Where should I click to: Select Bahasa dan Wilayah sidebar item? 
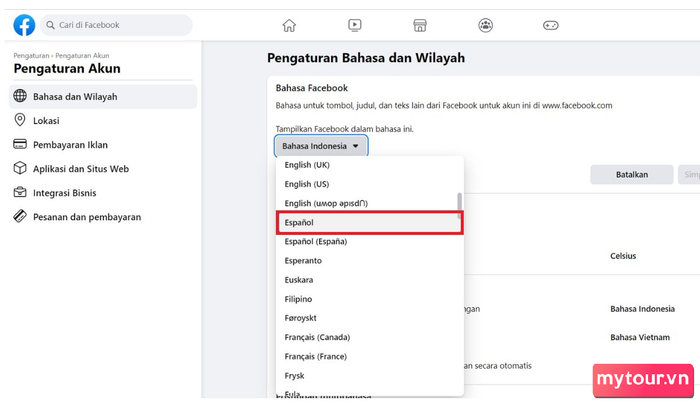(x=103, y=96)
